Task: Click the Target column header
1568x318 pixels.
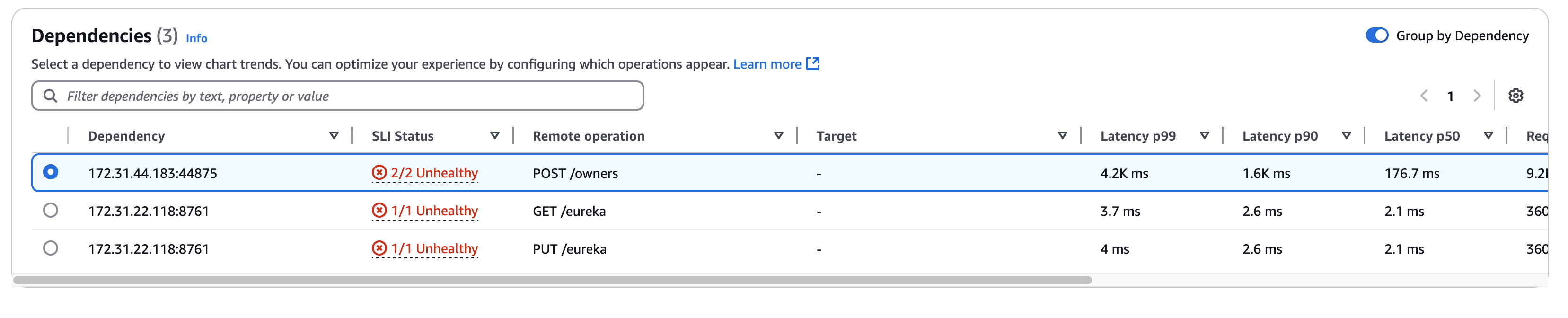Action: (837, 136)
